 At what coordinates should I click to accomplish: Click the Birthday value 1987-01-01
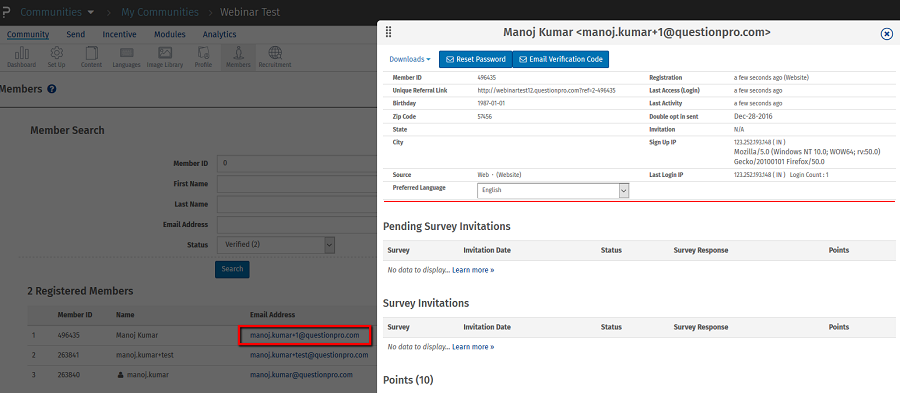pos(491,103)
